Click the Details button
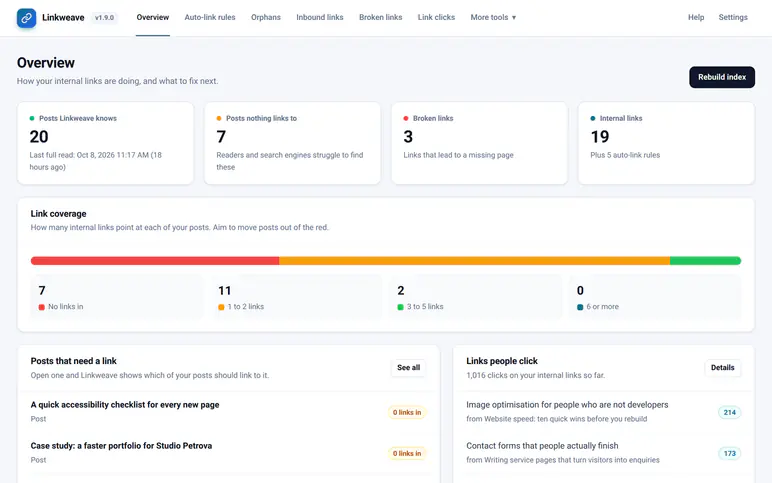Image resolution: width=772 pixels, height=483 pixels. pos(722,367)
